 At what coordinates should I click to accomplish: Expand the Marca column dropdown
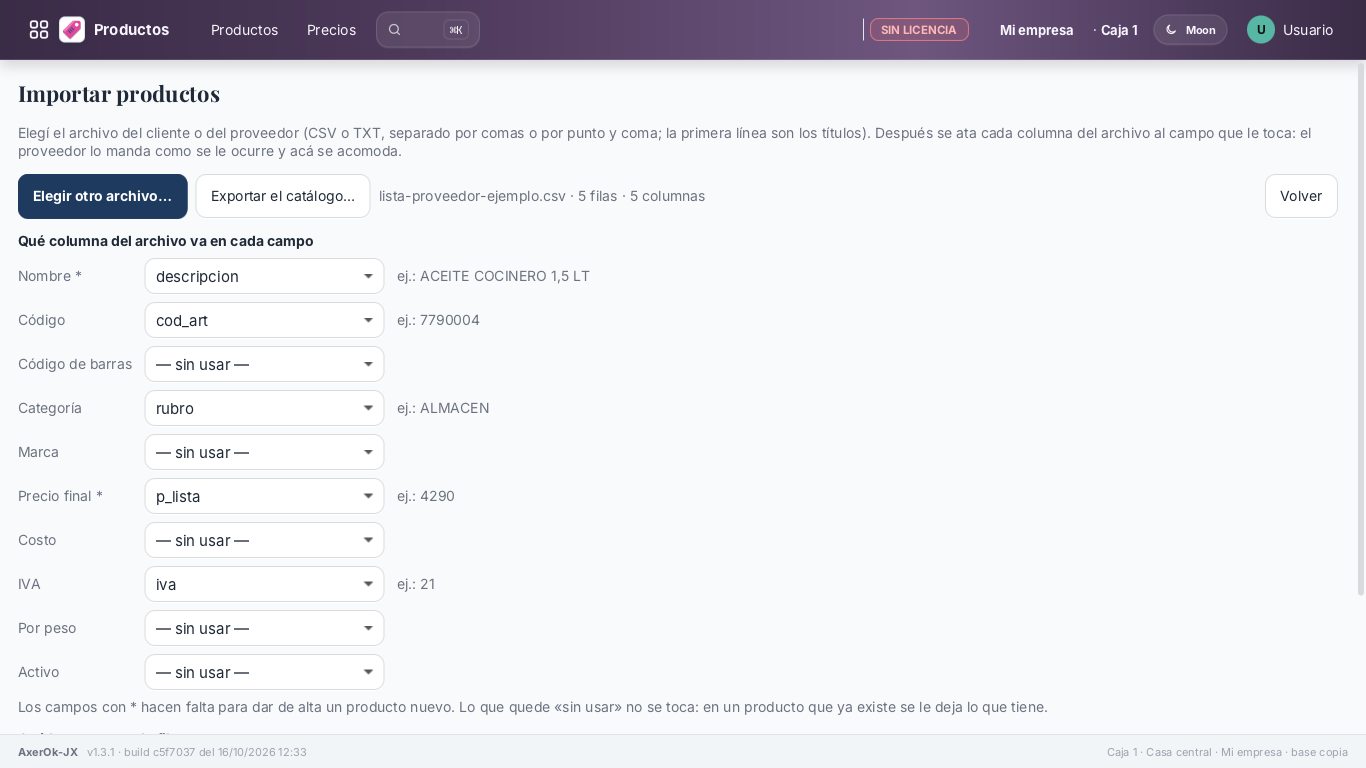tap(265, 452)
